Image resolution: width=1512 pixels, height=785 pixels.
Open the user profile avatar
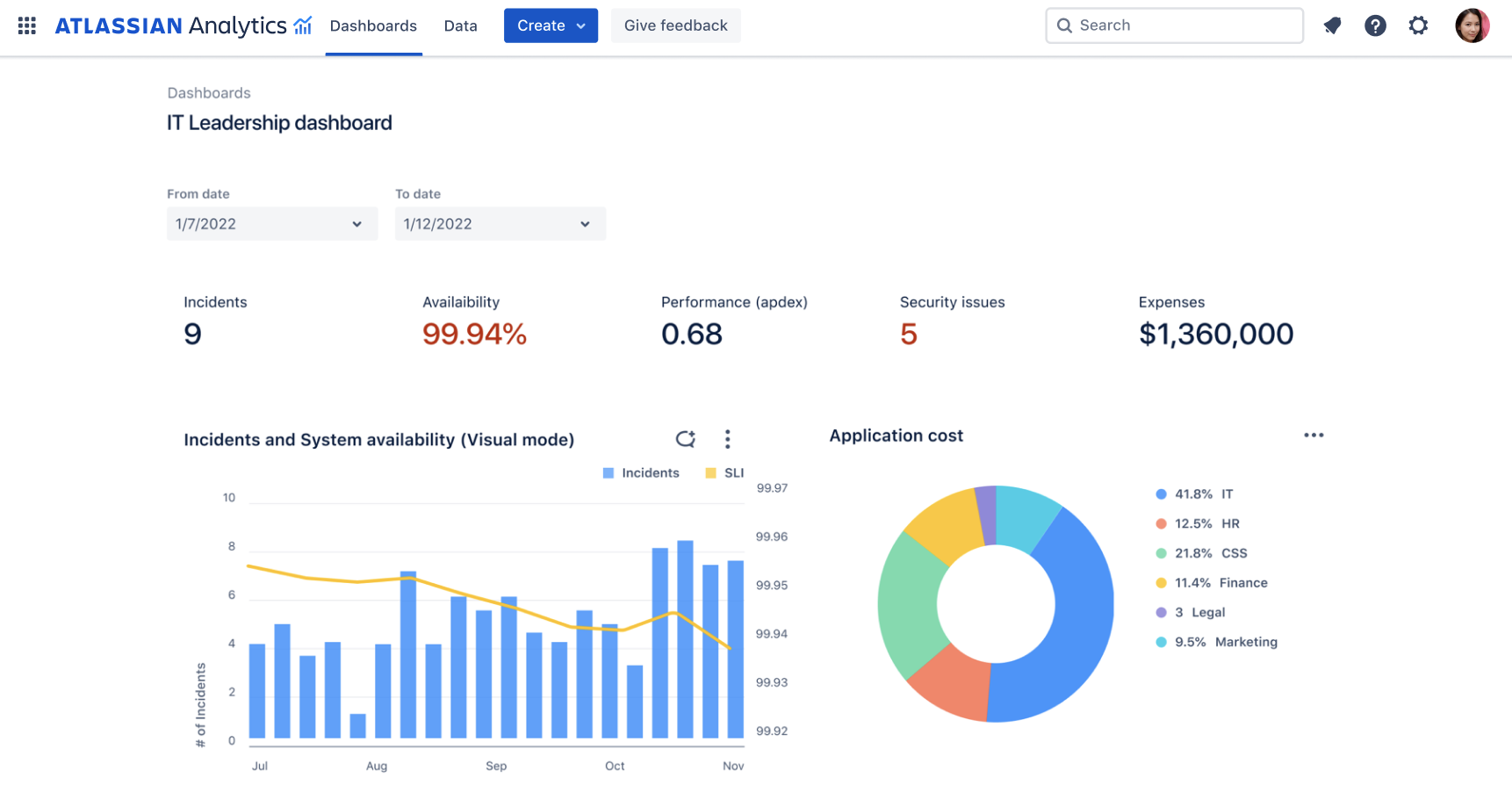pyautogui.click(x=1472, y=25)
